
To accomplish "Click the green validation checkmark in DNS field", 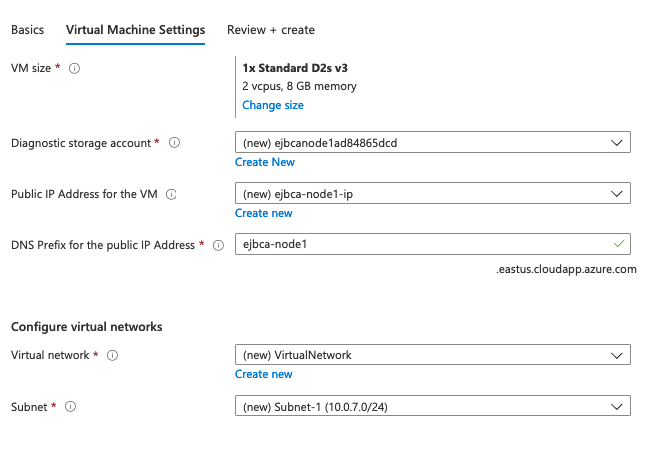I will click(x=619, y=244).
